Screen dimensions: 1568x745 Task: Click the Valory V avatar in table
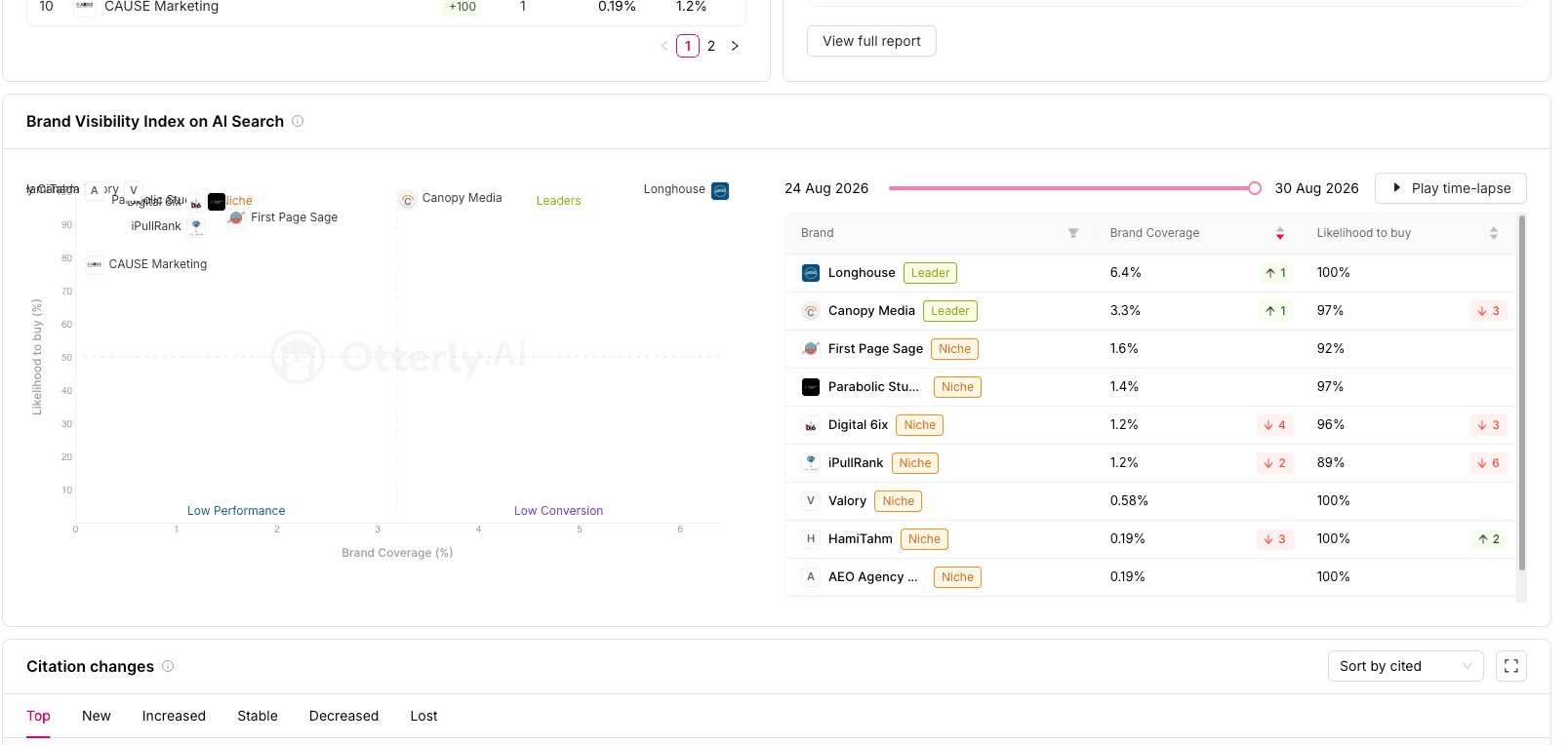click(811, 501)
